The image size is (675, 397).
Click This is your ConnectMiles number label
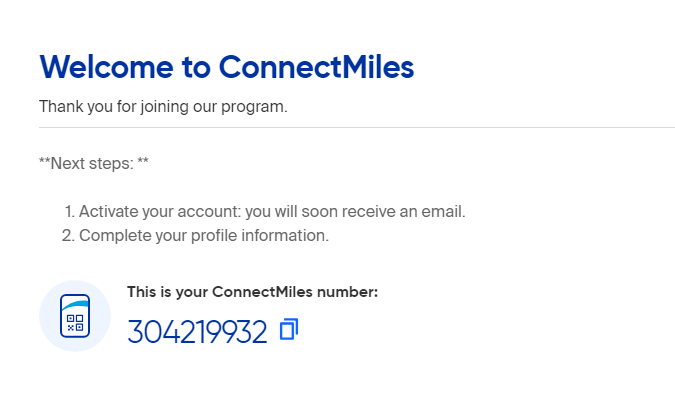pos(252,292)
